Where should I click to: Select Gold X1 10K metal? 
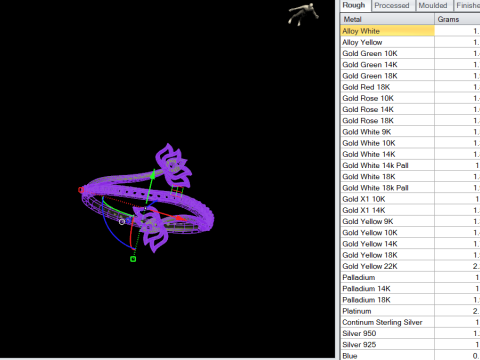[410, 199]
